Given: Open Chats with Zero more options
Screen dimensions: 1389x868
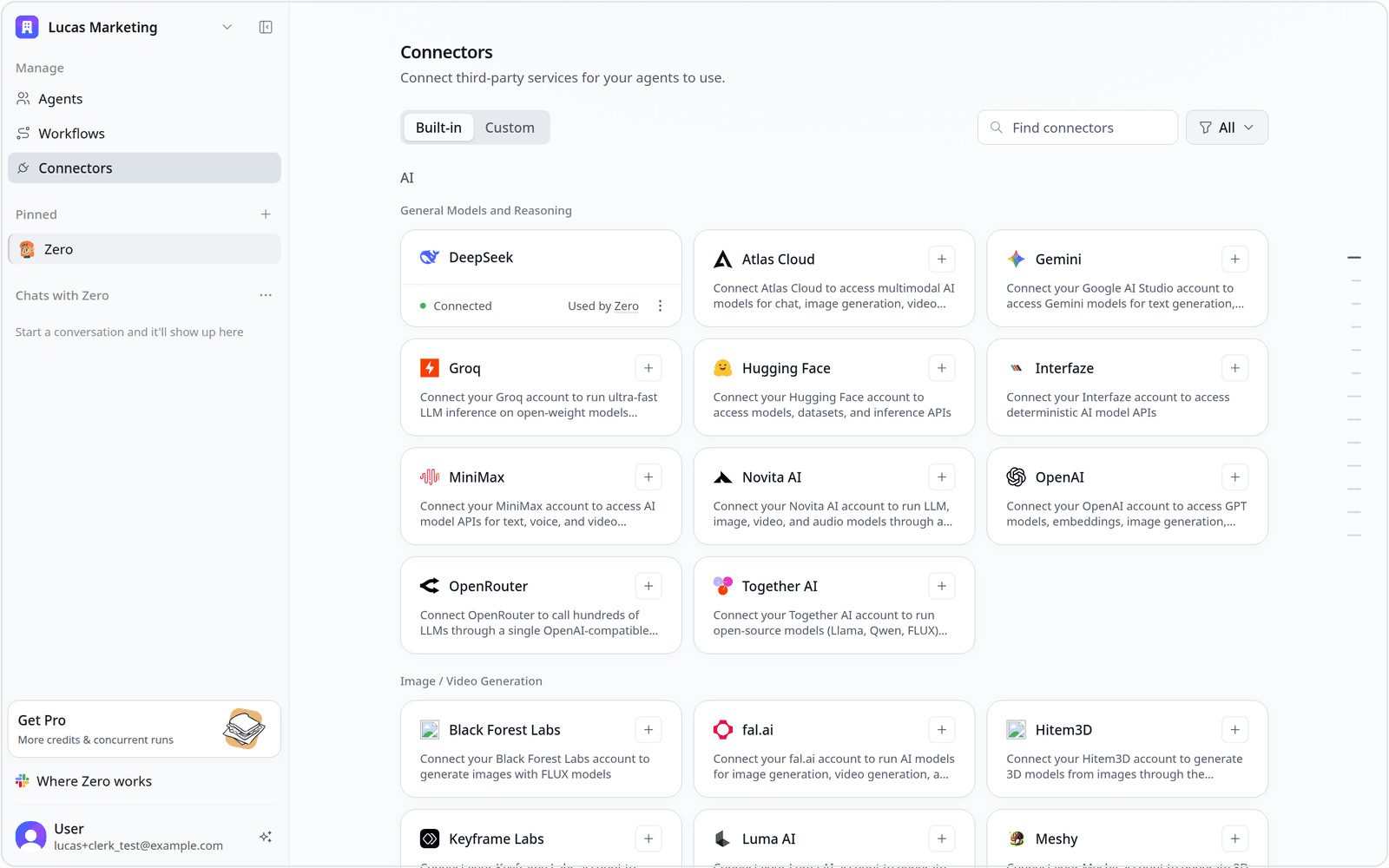Looking at the screenshot, I should (266, 295).
